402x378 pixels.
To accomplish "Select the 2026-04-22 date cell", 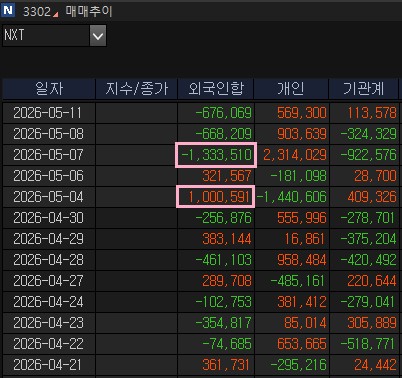I will click(48, 344).
